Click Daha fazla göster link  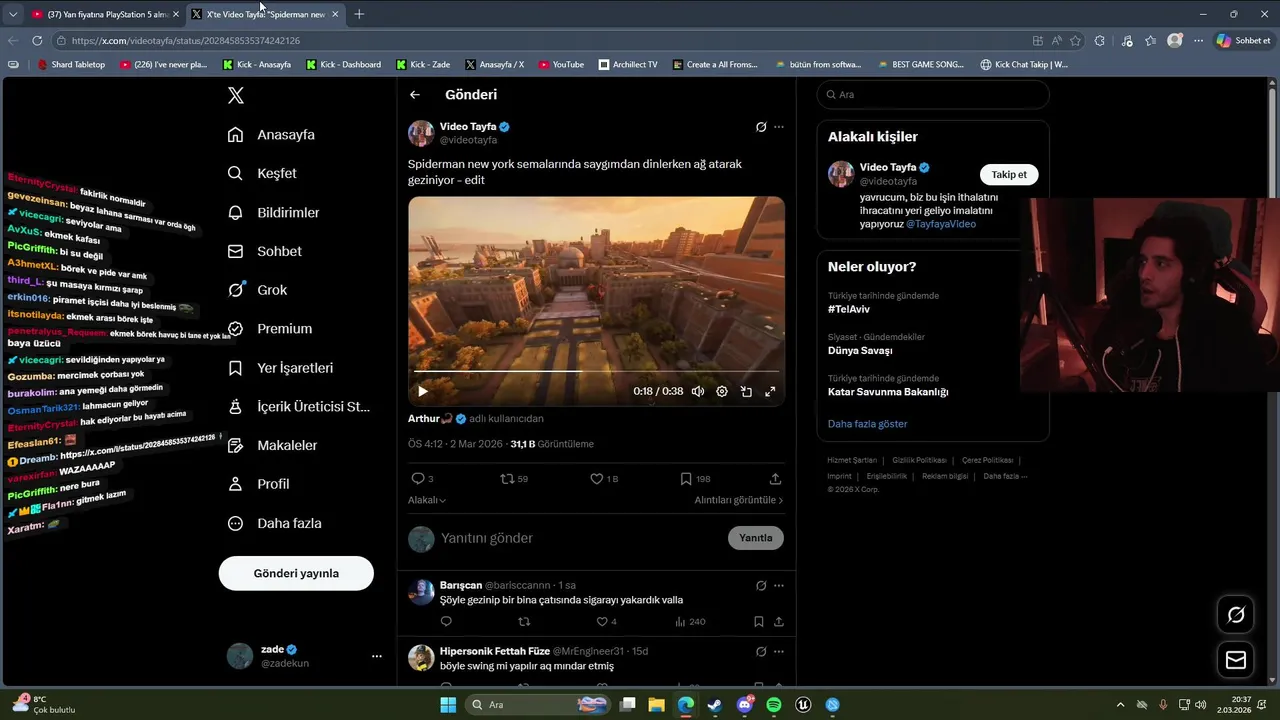(868, 424)
